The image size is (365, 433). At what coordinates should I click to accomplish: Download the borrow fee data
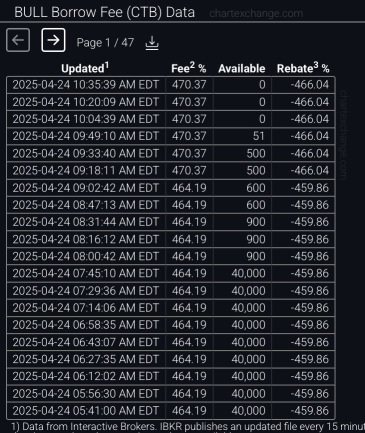click(x=152, y=43)
